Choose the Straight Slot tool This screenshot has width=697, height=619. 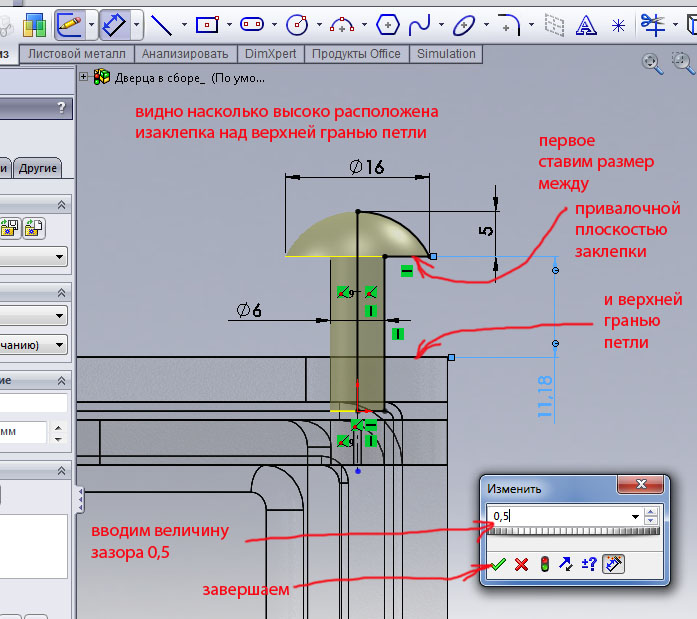click(253, 22)
